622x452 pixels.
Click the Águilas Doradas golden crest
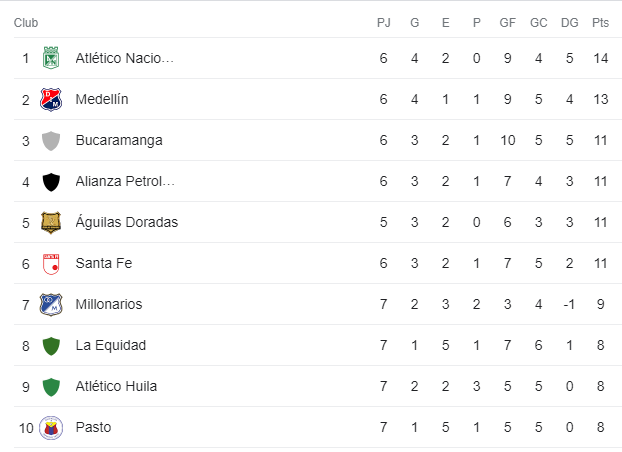(51, 222)
